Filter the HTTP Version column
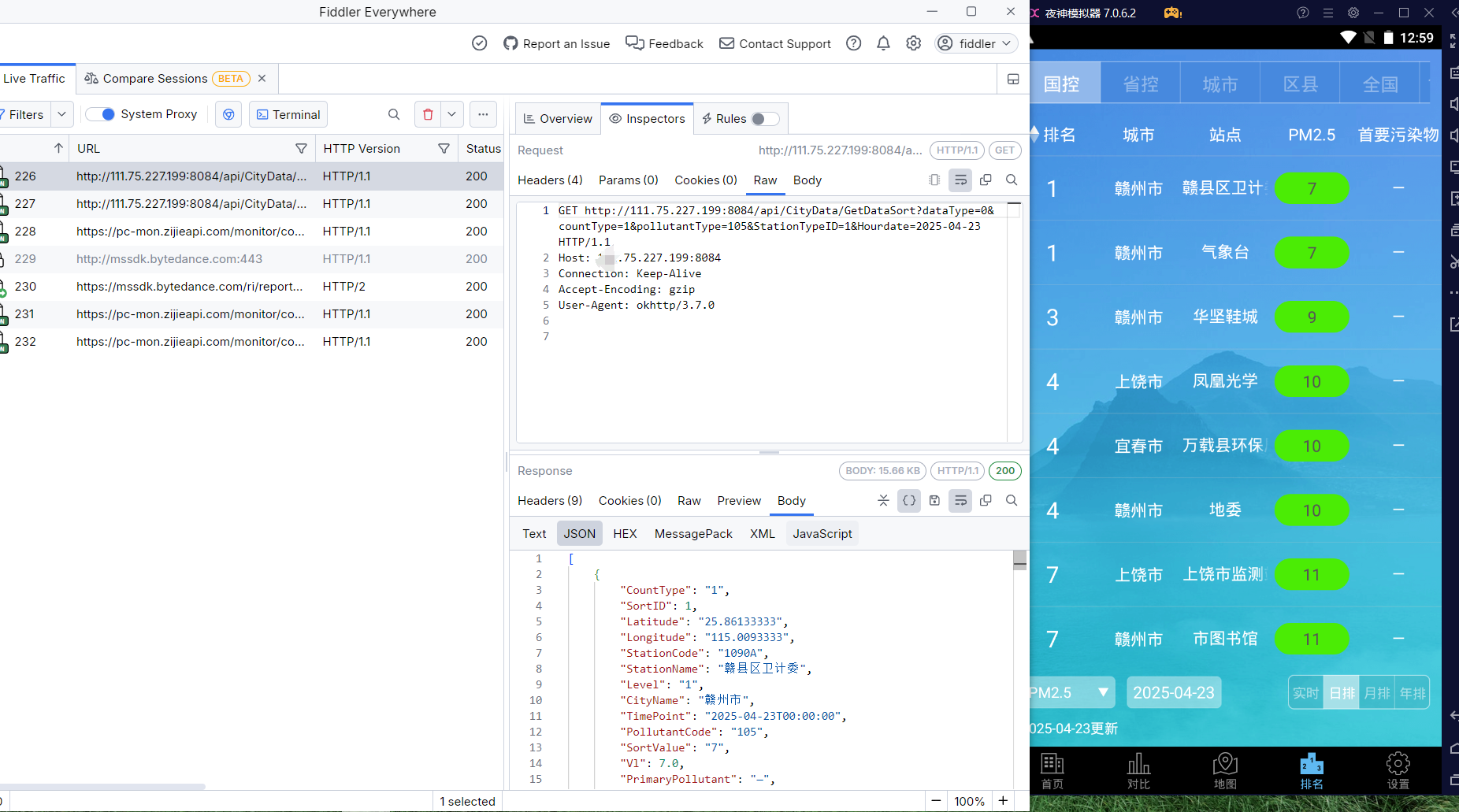Image resolution: width=1459 pixels, height=812 pixels. tap(444, 148)
